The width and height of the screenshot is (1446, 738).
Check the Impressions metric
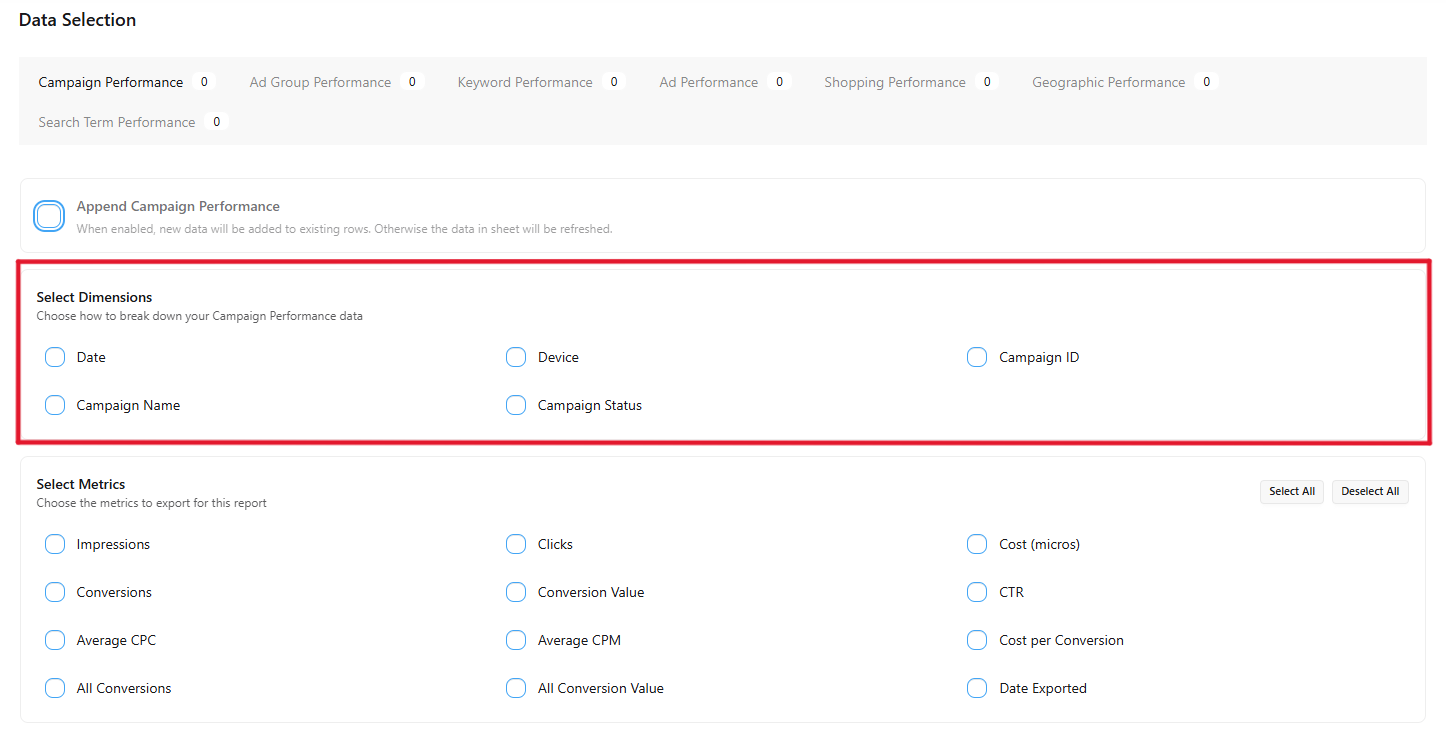pos(55,544)
